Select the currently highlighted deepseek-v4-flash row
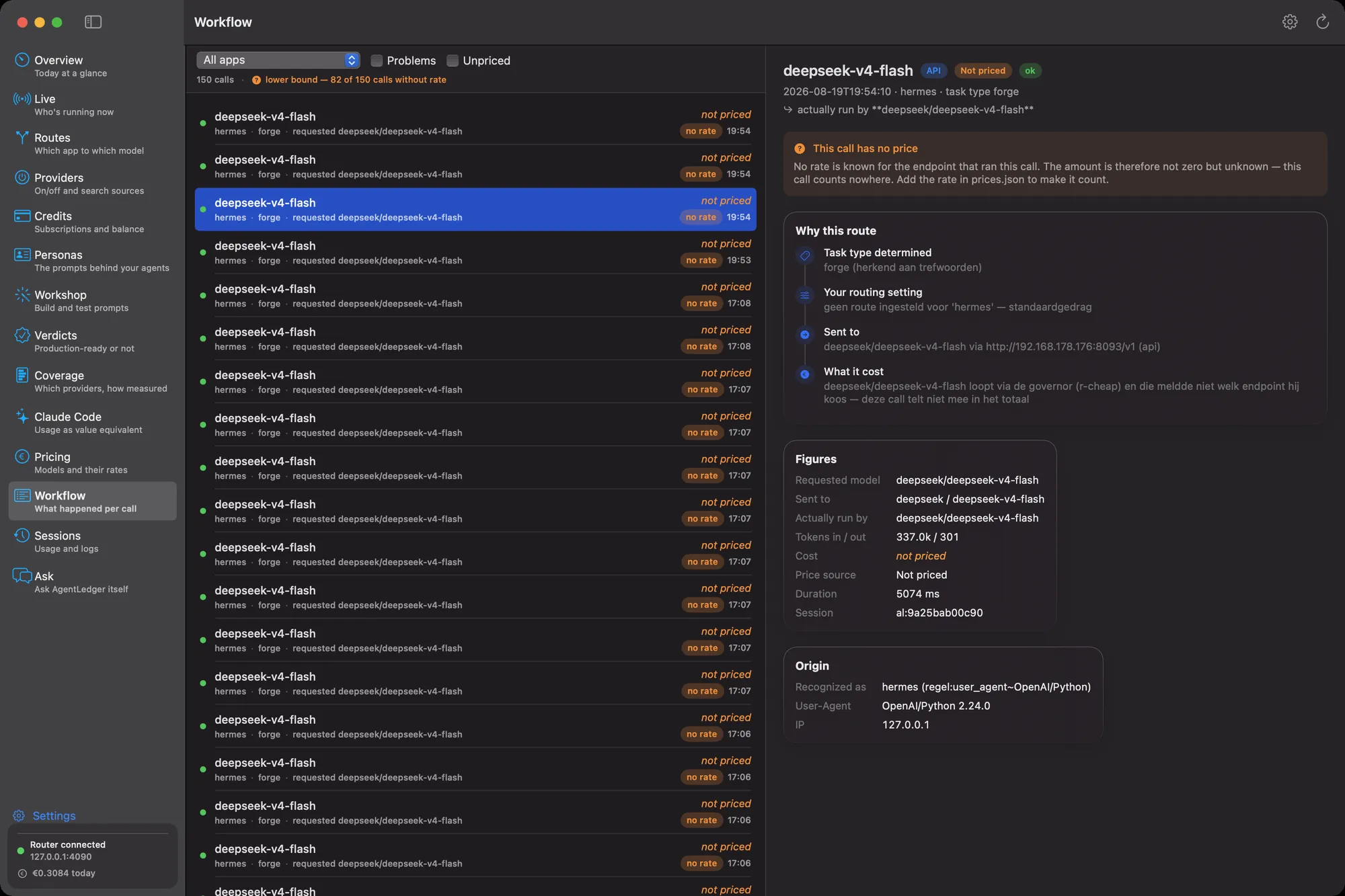 pyautogui.click(x=475, y=210)
